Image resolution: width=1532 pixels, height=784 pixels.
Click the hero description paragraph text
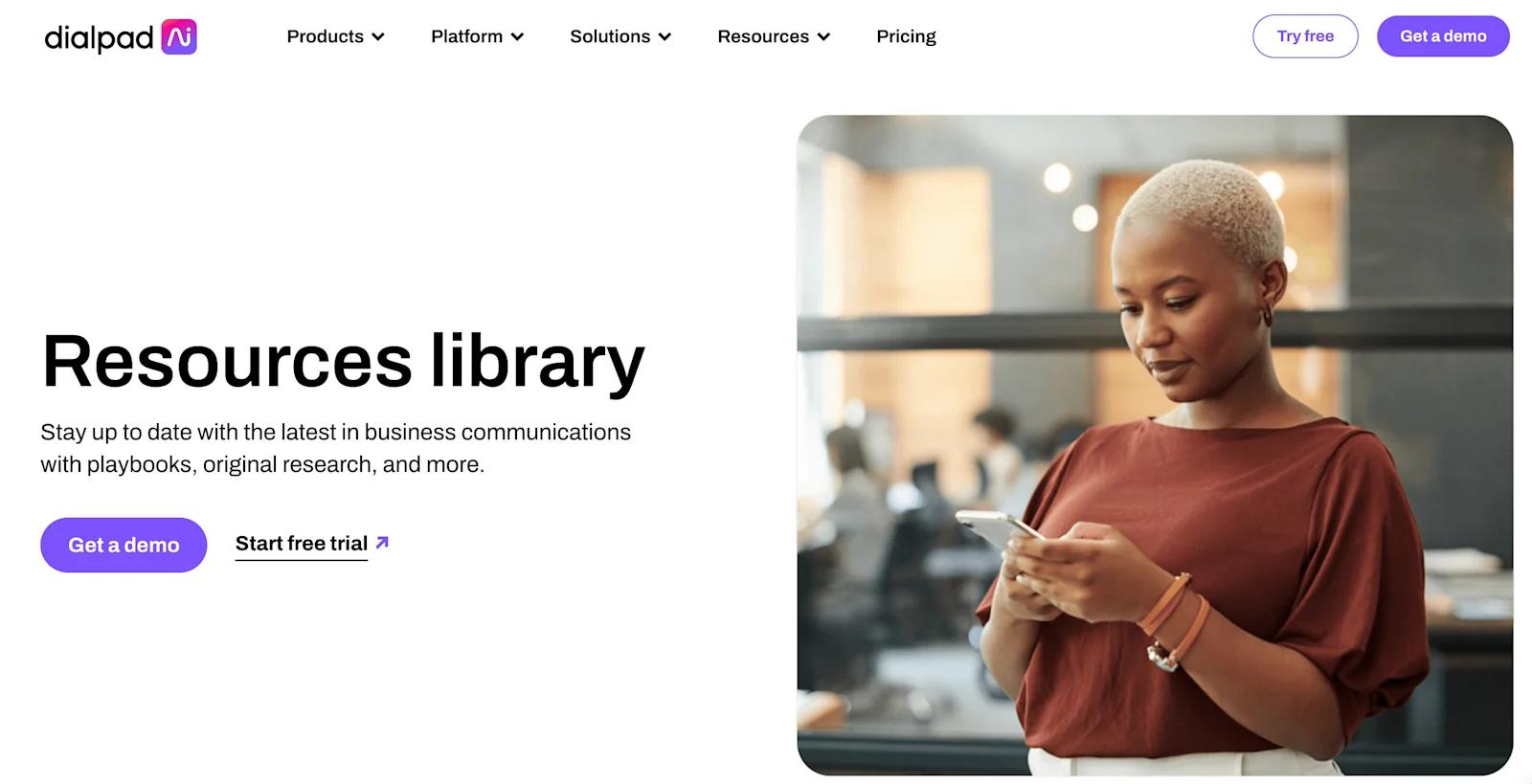click(335, 448)
